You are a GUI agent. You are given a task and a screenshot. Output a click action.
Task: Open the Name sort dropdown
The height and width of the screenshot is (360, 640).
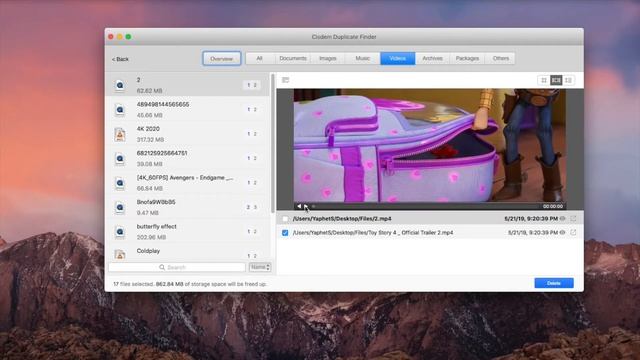point(260,267)
